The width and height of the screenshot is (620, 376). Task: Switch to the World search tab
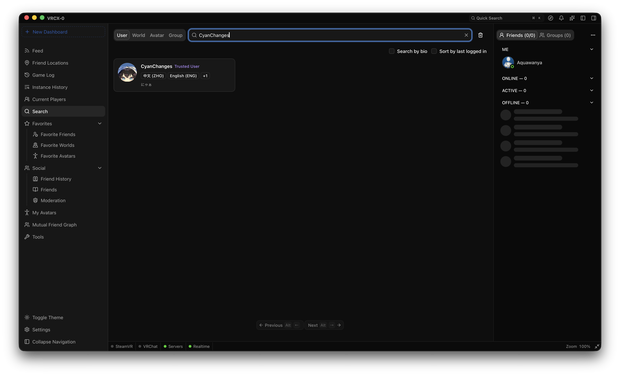[x=138, y=35]
